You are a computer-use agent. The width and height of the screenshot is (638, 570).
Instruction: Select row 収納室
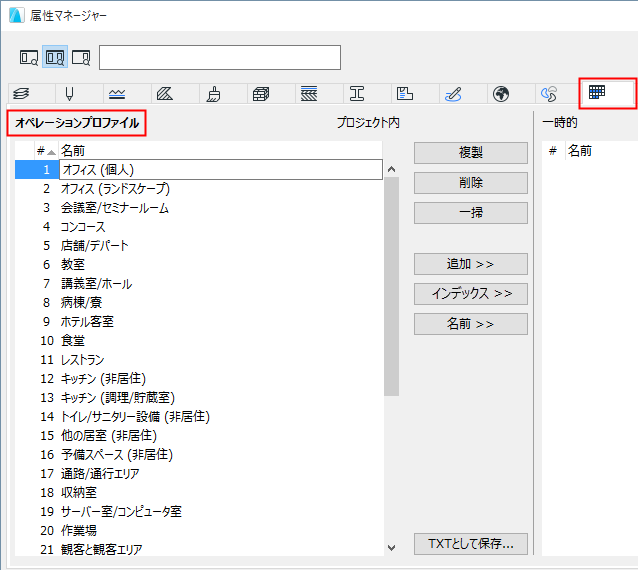click(x=199, y=492)
